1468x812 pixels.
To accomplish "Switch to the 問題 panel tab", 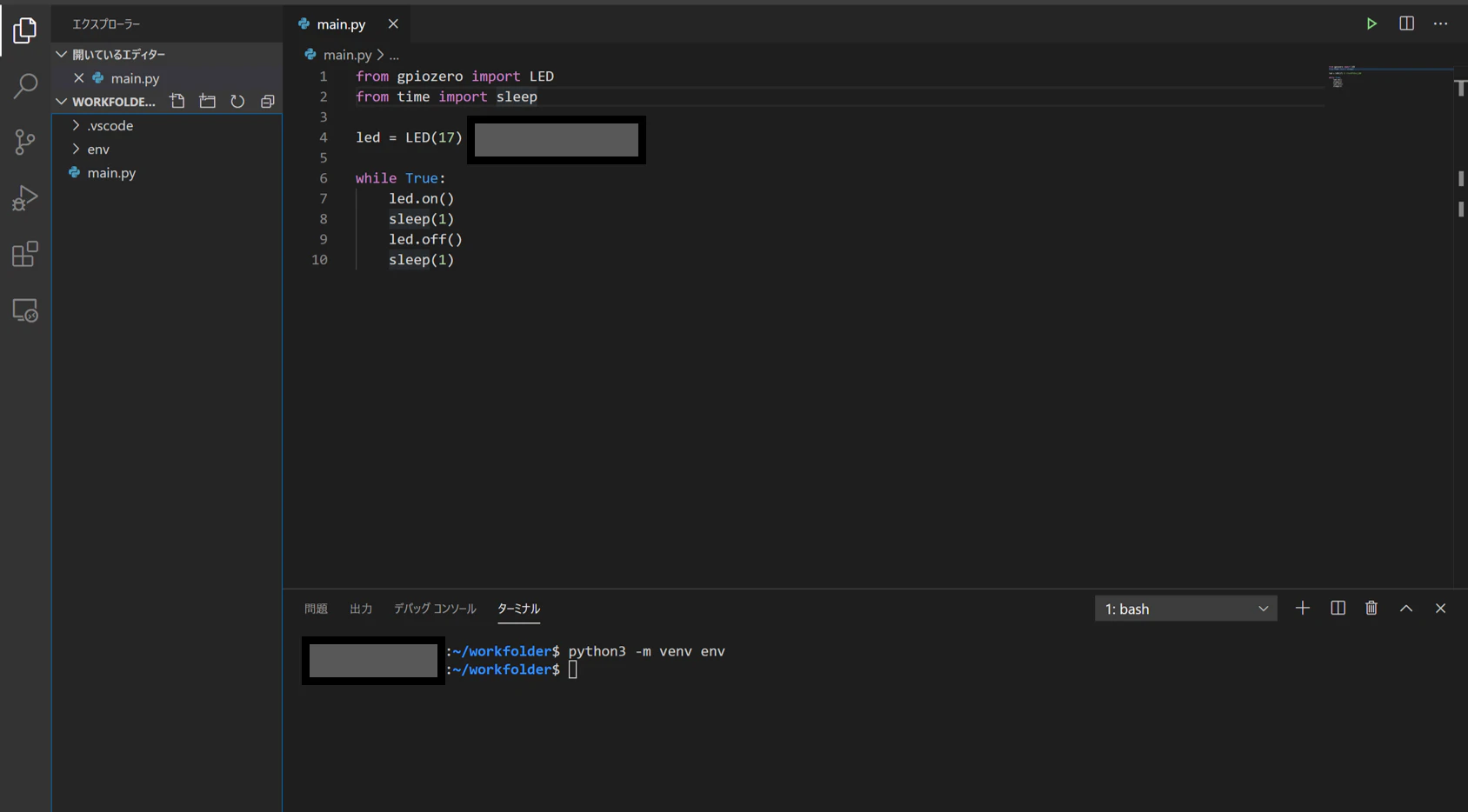I will [x=316, y=609].
